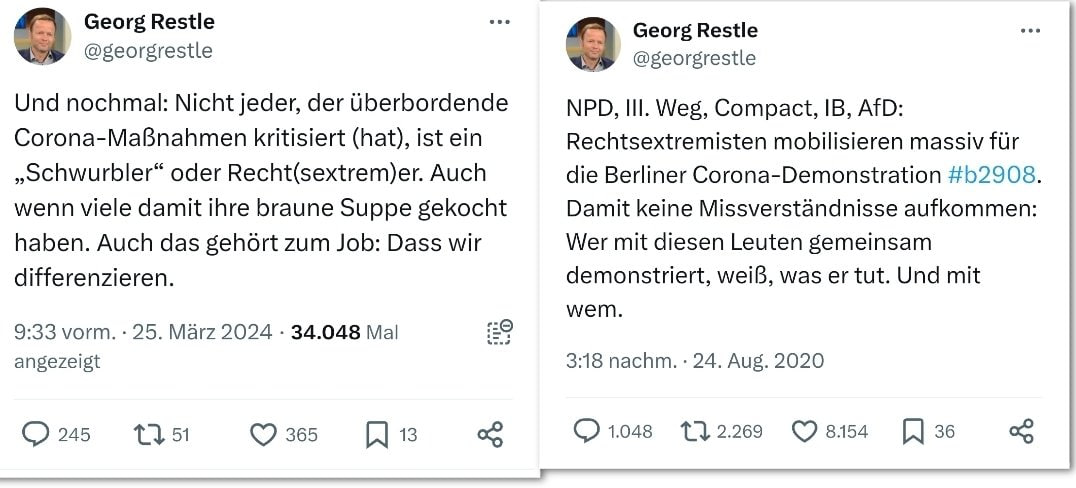This screenshot has height=488, width=1076.
Task: Click reply icon on the 2020 tweet
Action: tap(587, 431)
